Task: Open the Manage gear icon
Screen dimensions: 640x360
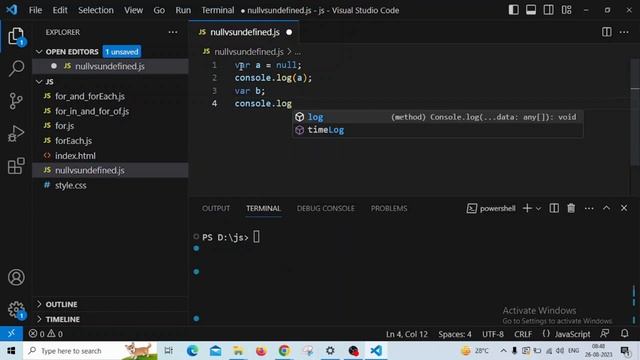Action: [x=16, y=310]
